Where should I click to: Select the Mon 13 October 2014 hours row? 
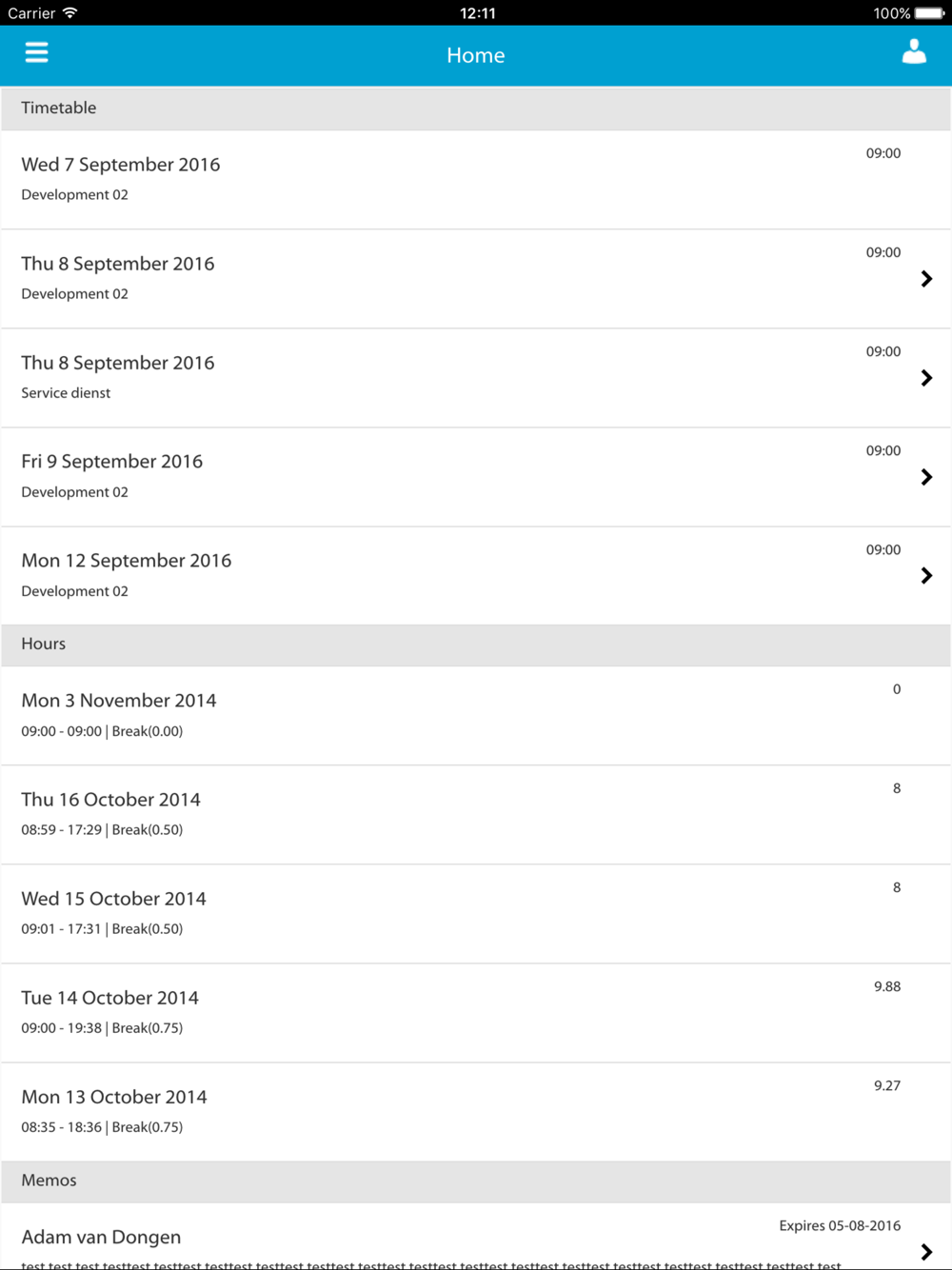point(476,1112)
